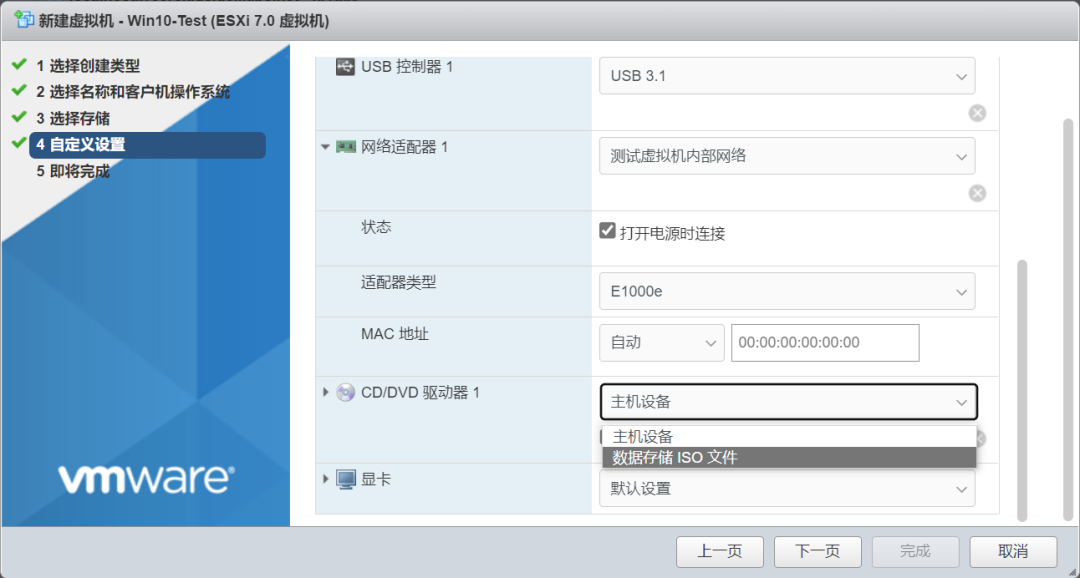Click the CD/DVD 驱动器 1 label

420,393
